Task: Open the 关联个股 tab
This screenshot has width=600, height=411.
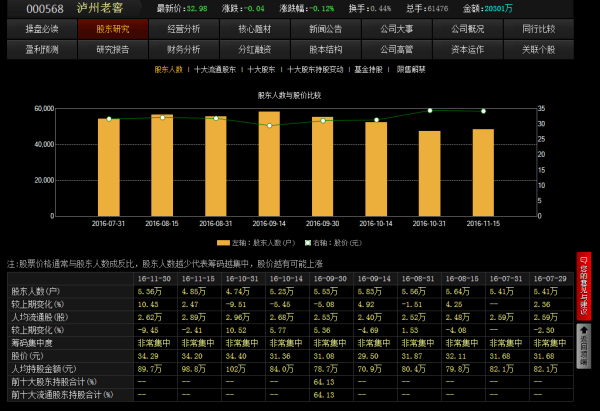Action: coord(539,50)
